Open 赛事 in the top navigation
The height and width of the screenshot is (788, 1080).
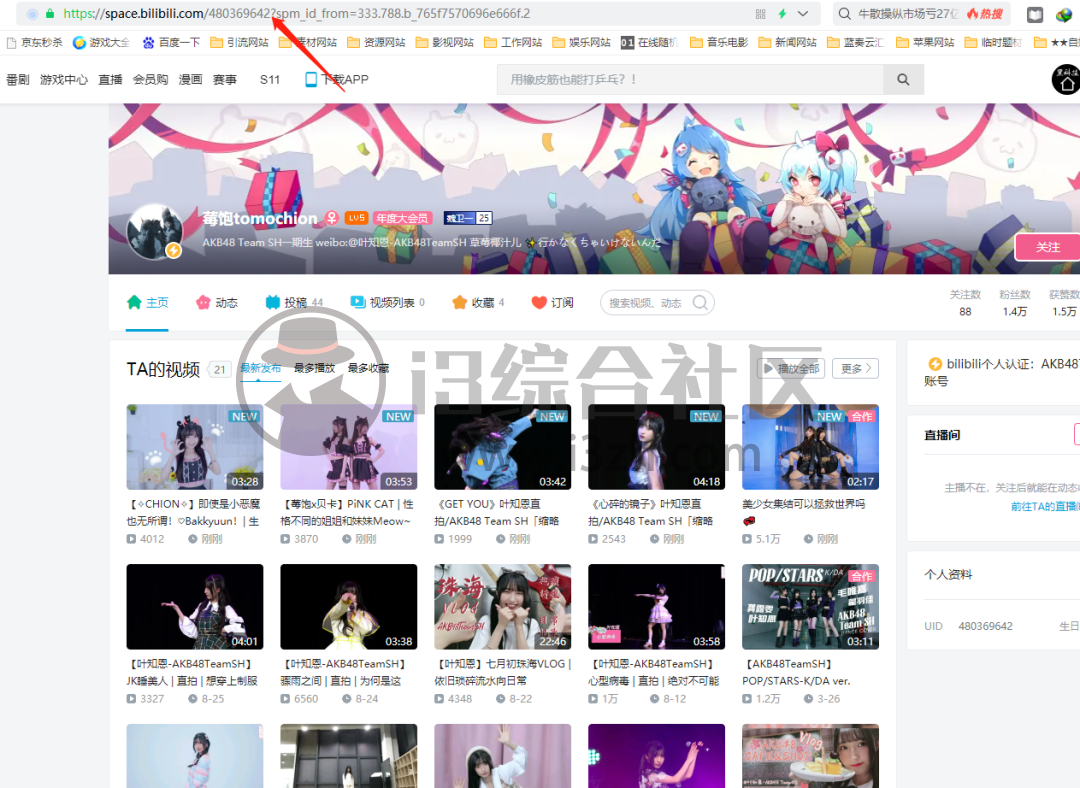point(225,80)
